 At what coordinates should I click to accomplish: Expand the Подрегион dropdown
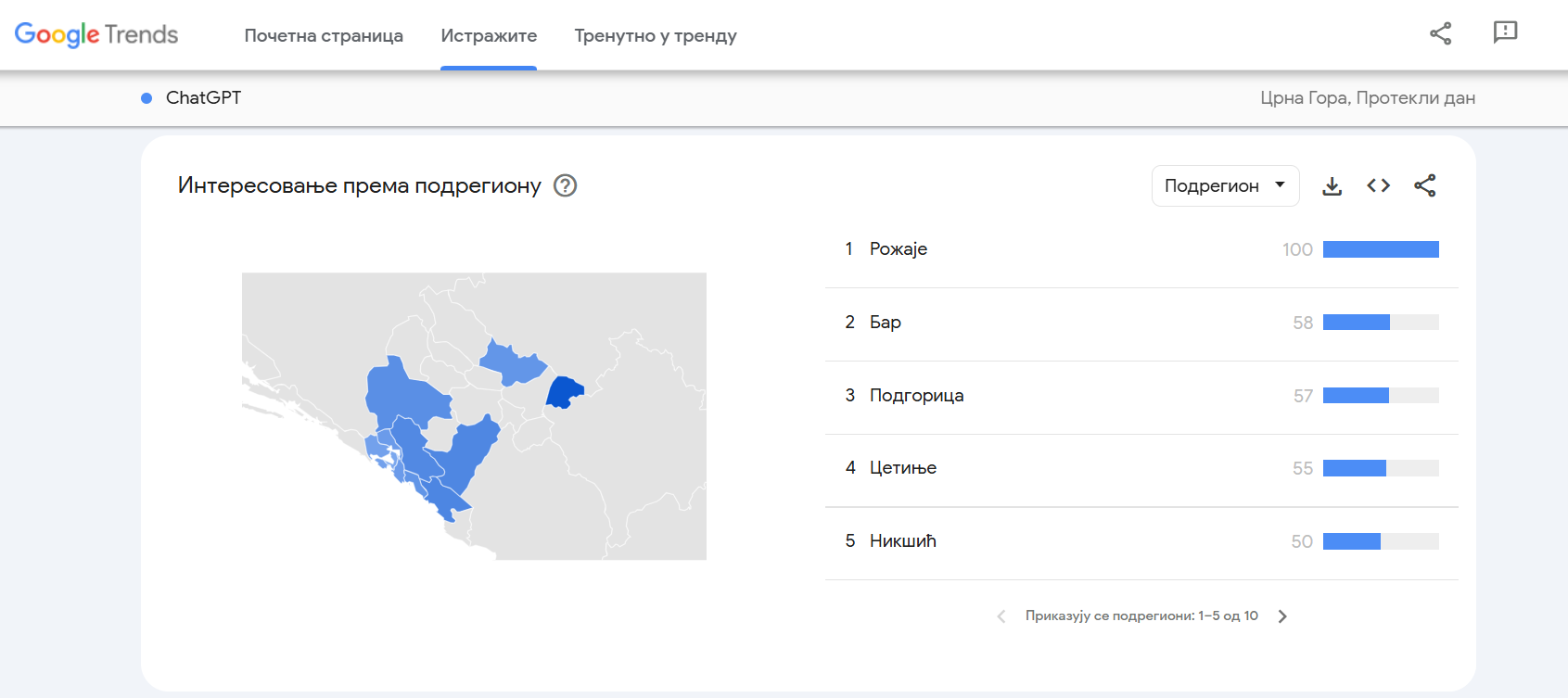(1225, 185)
